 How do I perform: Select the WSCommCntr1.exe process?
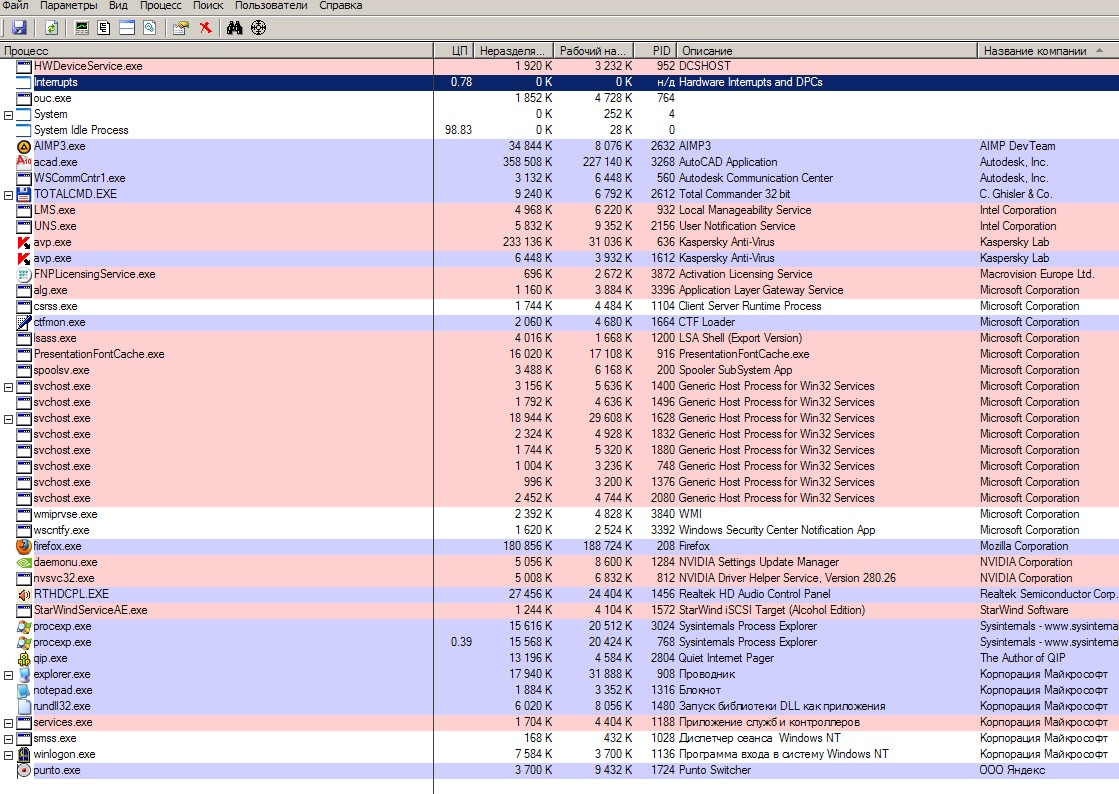pyautogui.click(x=79, y=178)
